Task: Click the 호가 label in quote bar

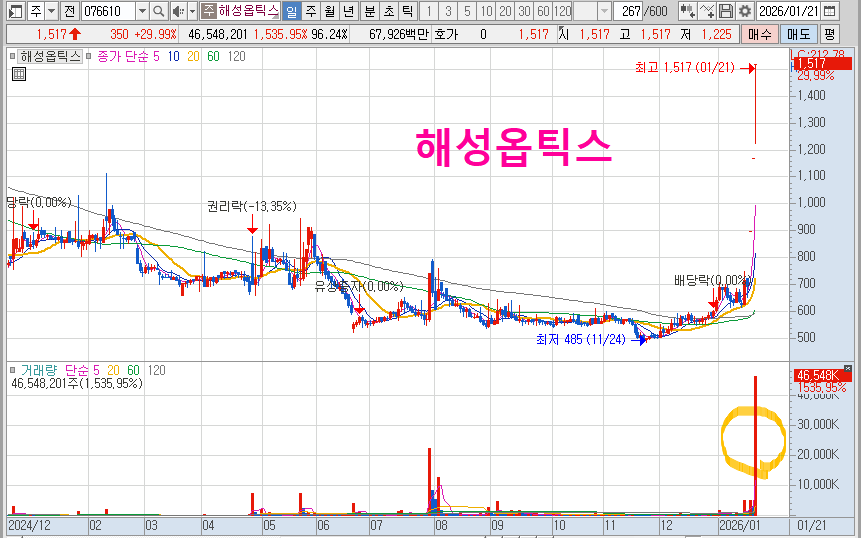Action: coord(446,35)
